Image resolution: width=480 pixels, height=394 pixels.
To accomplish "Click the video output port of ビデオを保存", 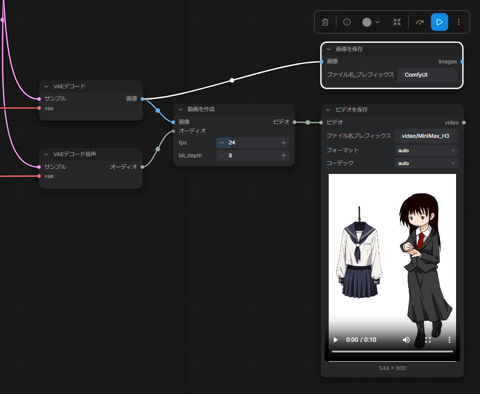I will click(464, 123).
